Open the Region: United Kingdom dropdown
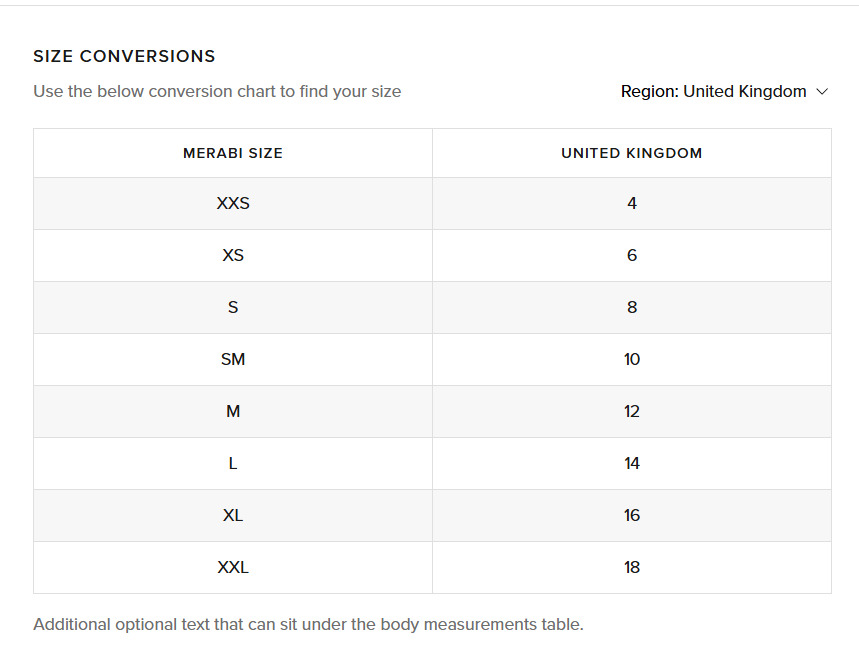 point(713,91)
